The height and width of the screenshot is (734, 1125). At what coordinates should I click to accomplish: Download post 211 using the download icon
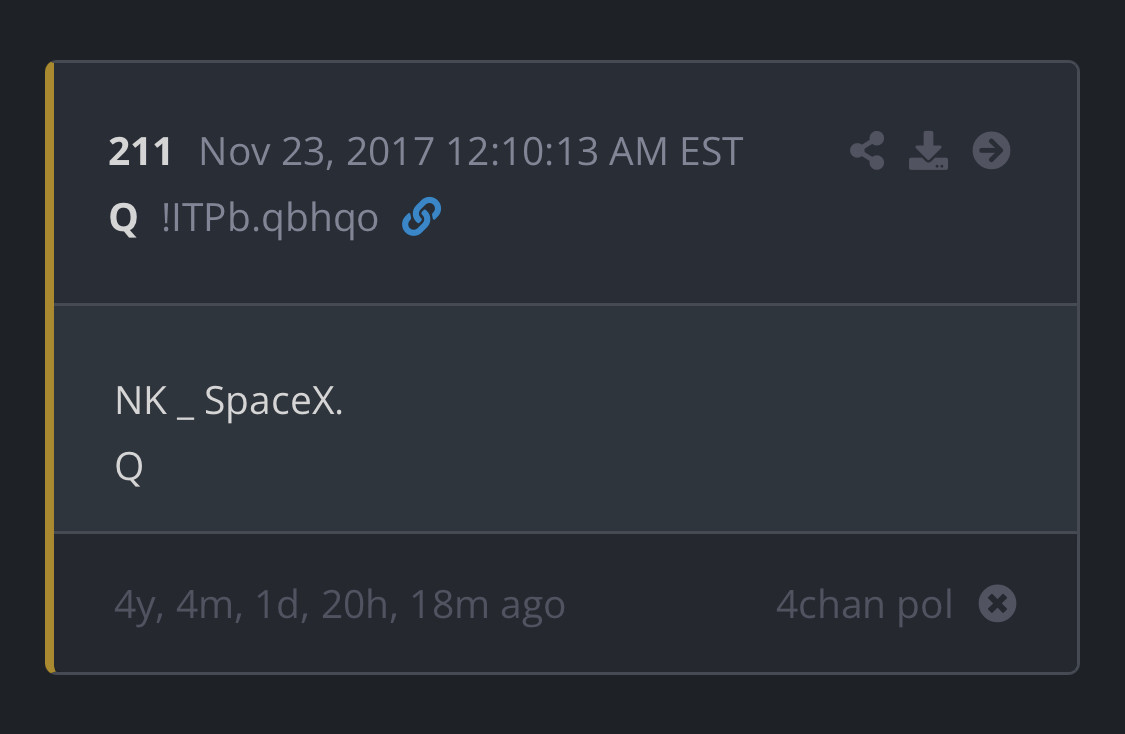[928, 152]
